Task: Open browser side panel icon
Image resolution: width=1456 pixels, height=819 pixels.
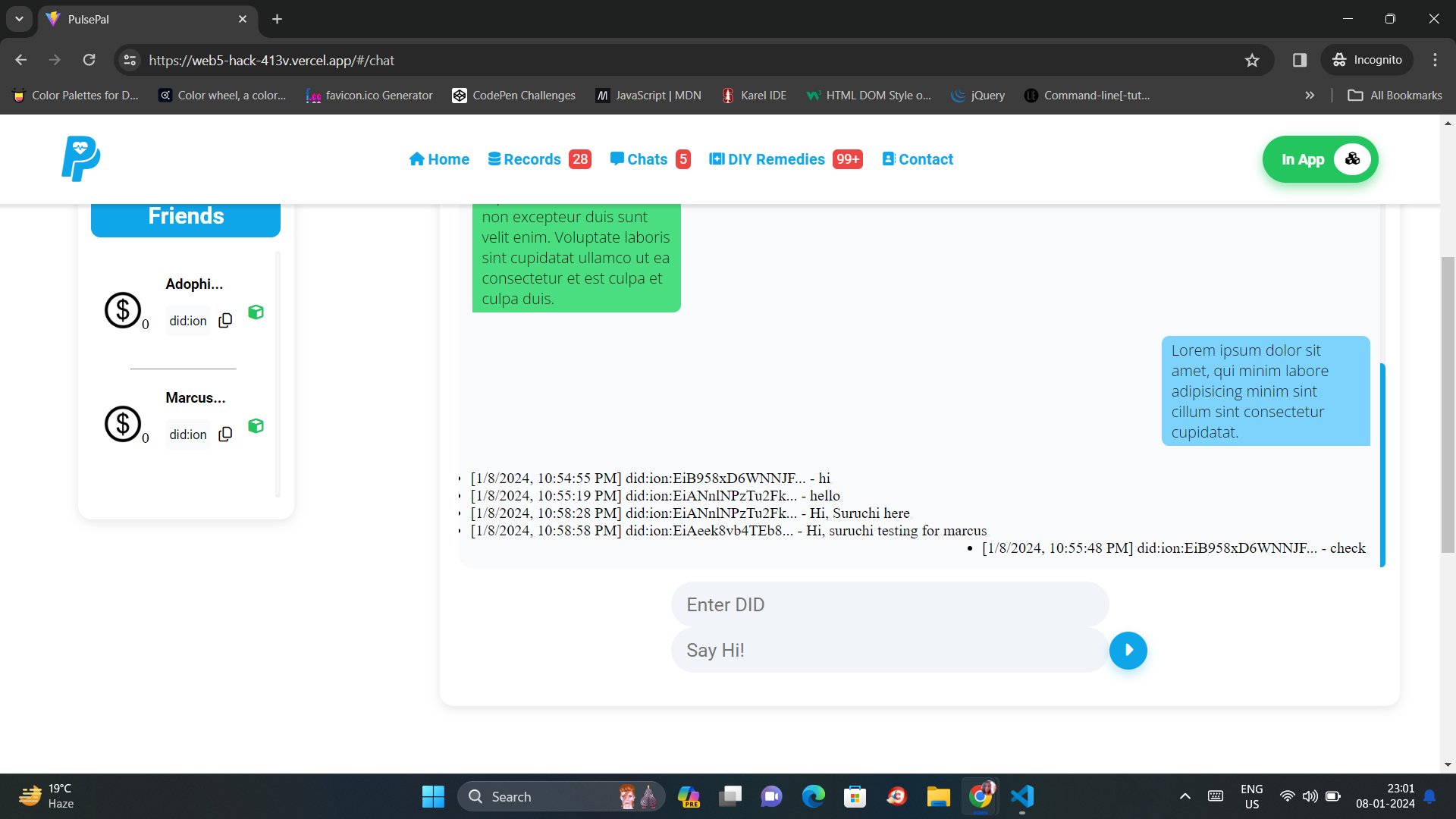Action: click(x=1300, y=60)
